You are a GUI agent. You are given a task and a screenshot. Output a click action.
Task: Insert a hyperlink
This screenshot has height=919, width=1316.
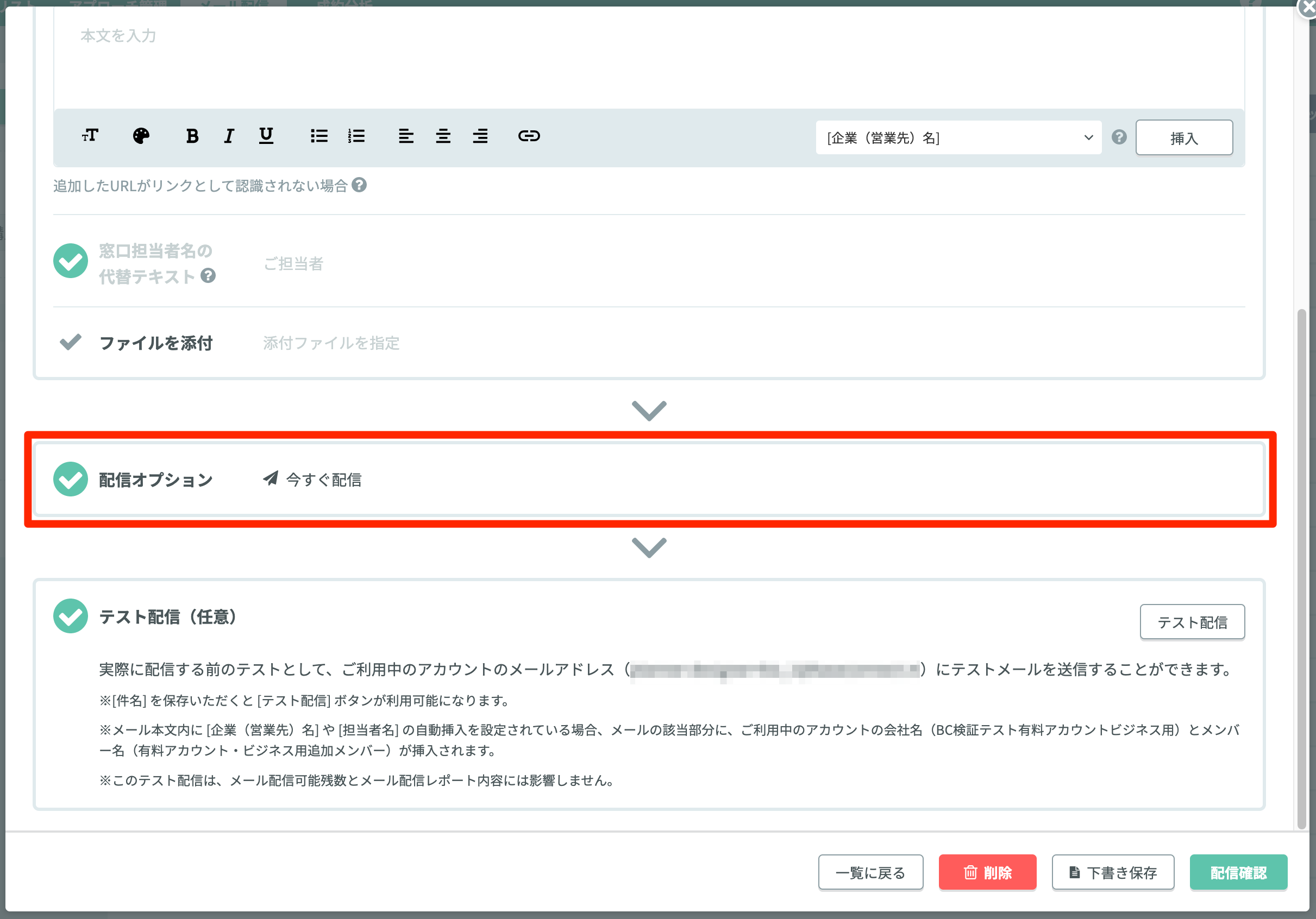pyautogui.click(x=529, y=136)
